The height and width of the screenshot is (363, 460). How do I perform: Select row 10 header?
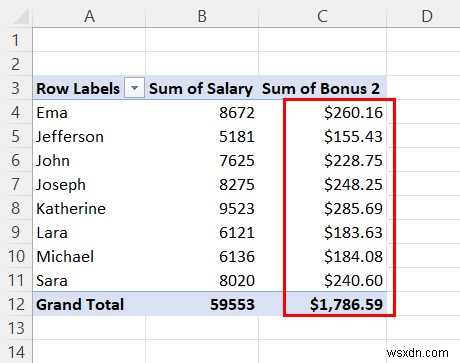[16, 256]
